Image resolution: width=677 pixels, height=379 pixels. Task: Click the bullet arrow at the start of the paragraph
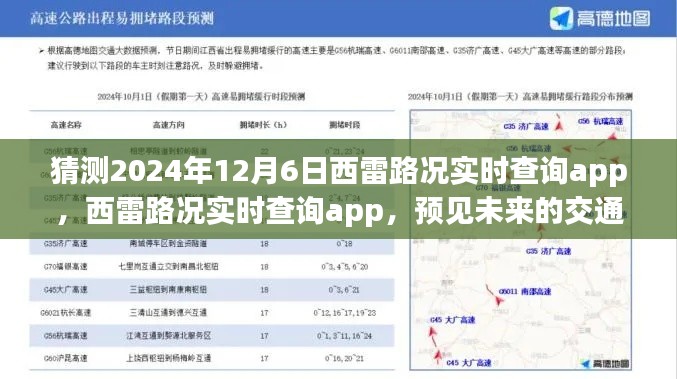click(41, 51)
